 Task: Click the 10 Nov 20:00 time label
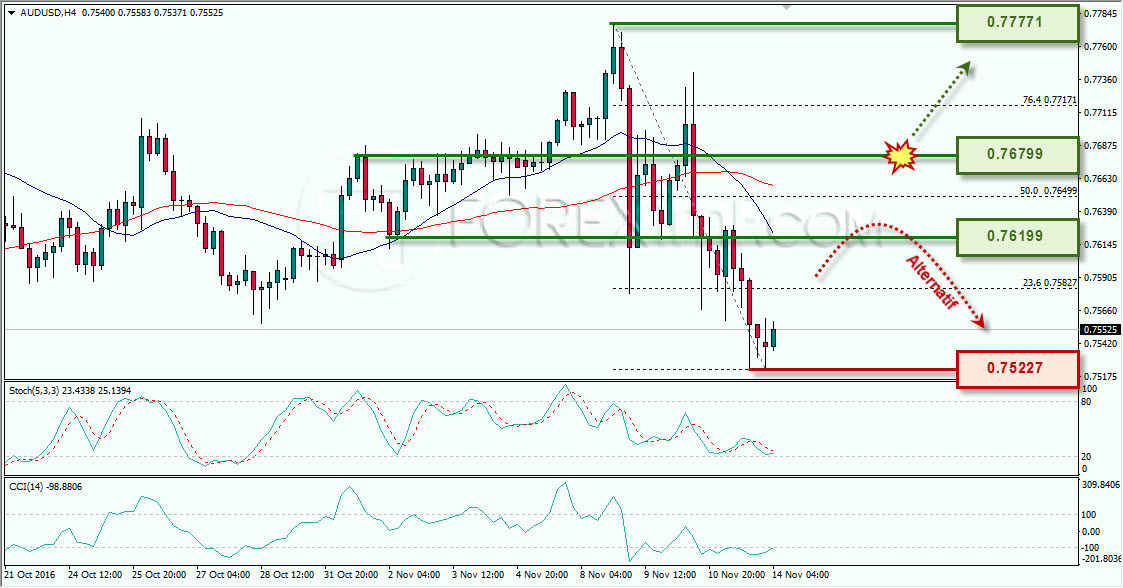[736, 574]
